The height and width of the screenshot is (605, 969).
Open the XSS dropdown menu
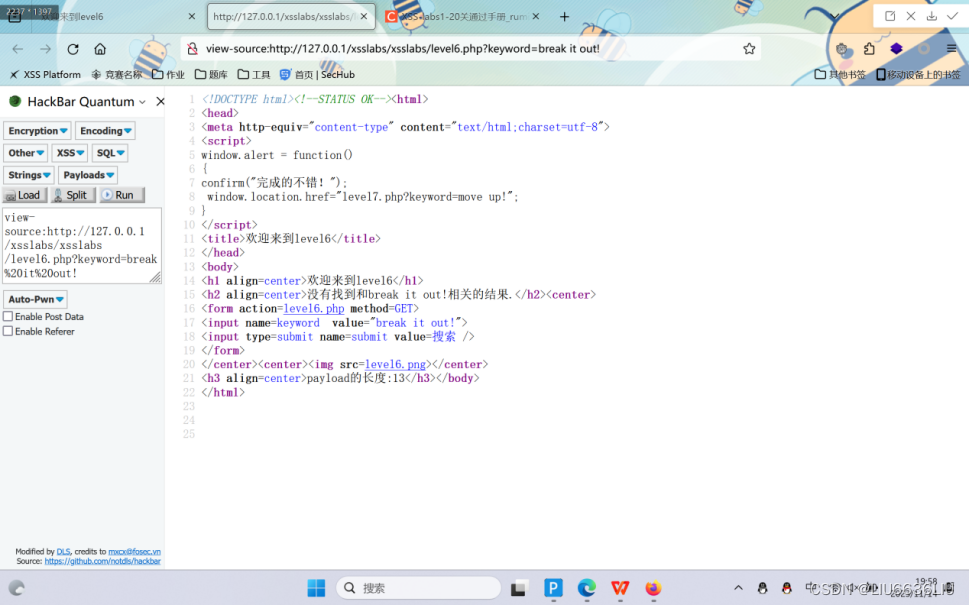(x=69, y=153)
